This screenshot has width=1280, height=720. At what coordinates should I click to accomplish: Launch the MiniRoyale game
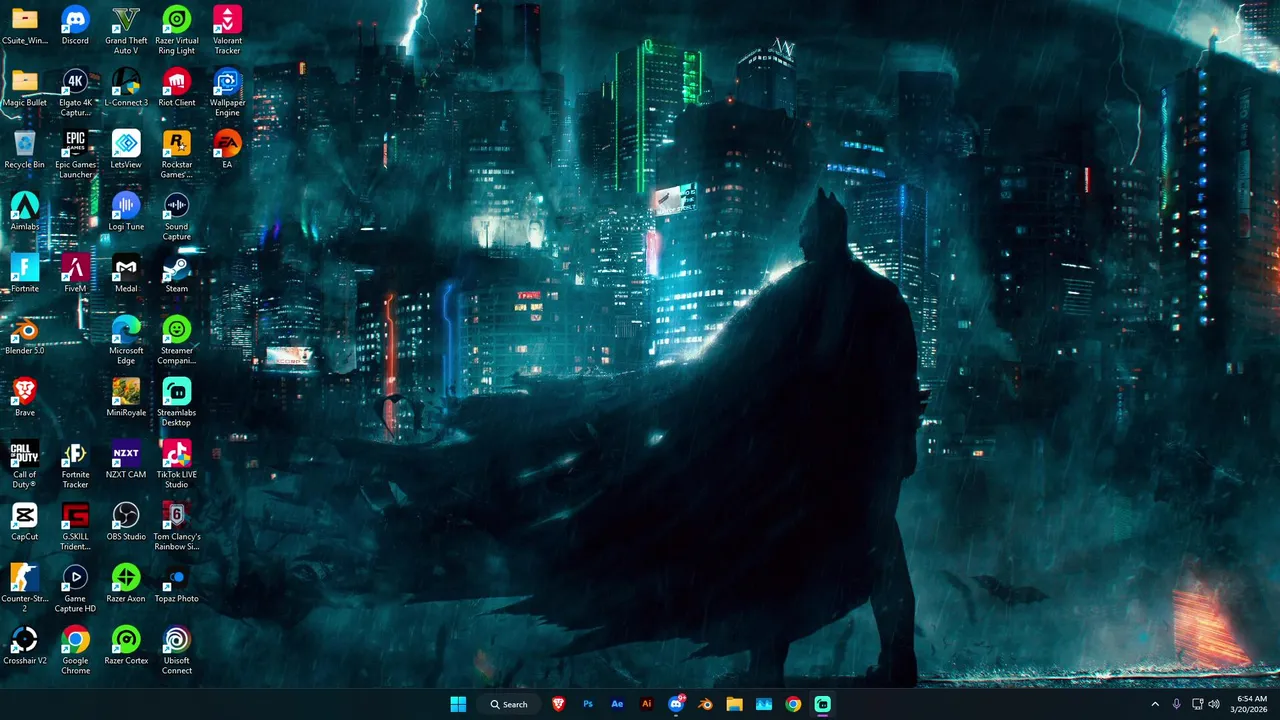pos(126,399)
